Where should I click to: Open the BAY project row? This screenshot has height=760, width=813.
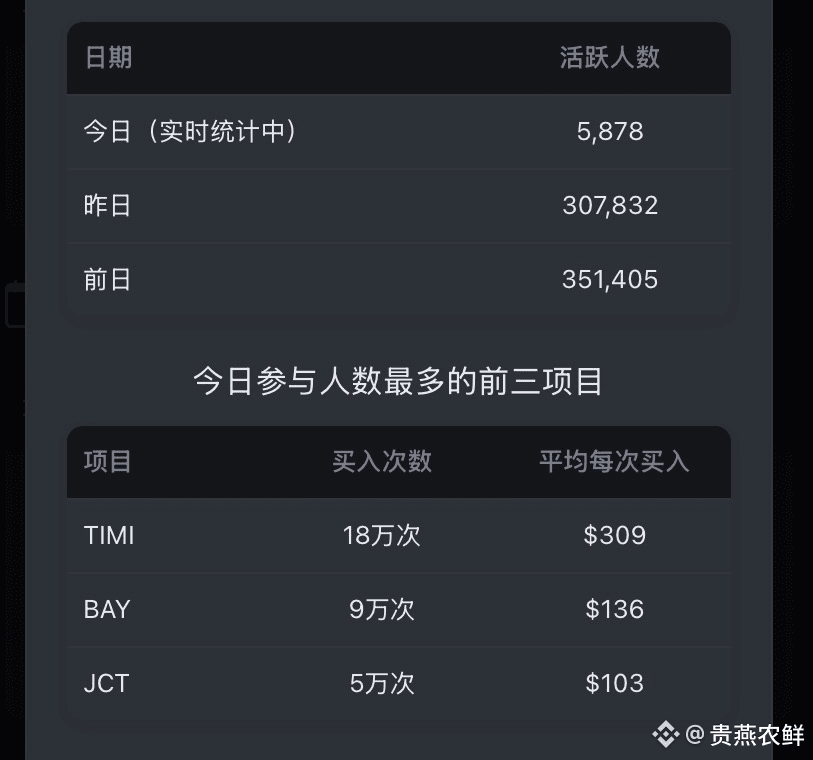399,609
